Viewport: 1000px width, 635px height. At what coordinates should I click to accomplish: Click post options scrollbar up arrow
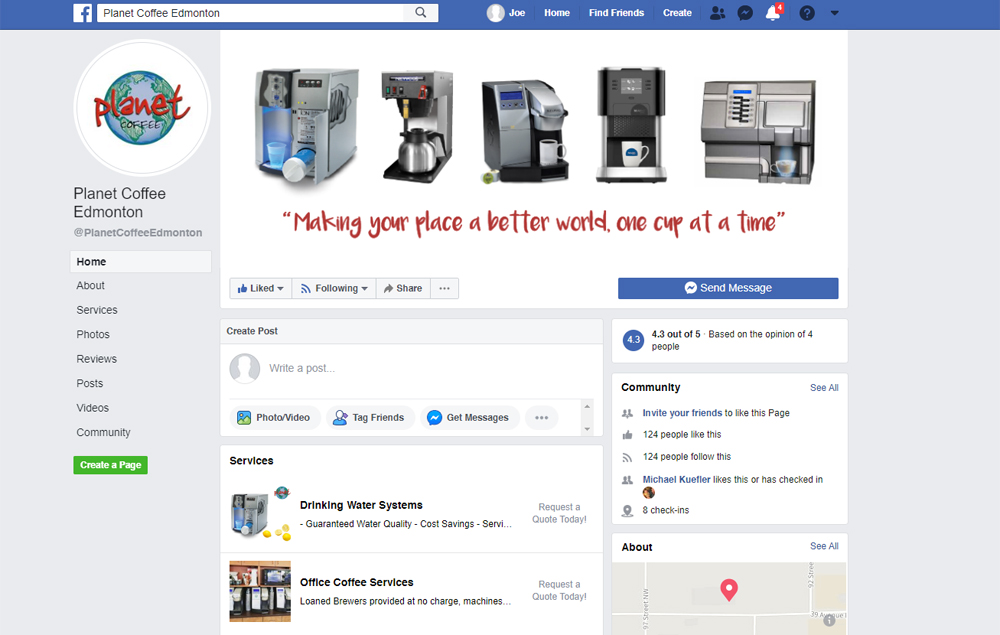click(x=587, y=407)
